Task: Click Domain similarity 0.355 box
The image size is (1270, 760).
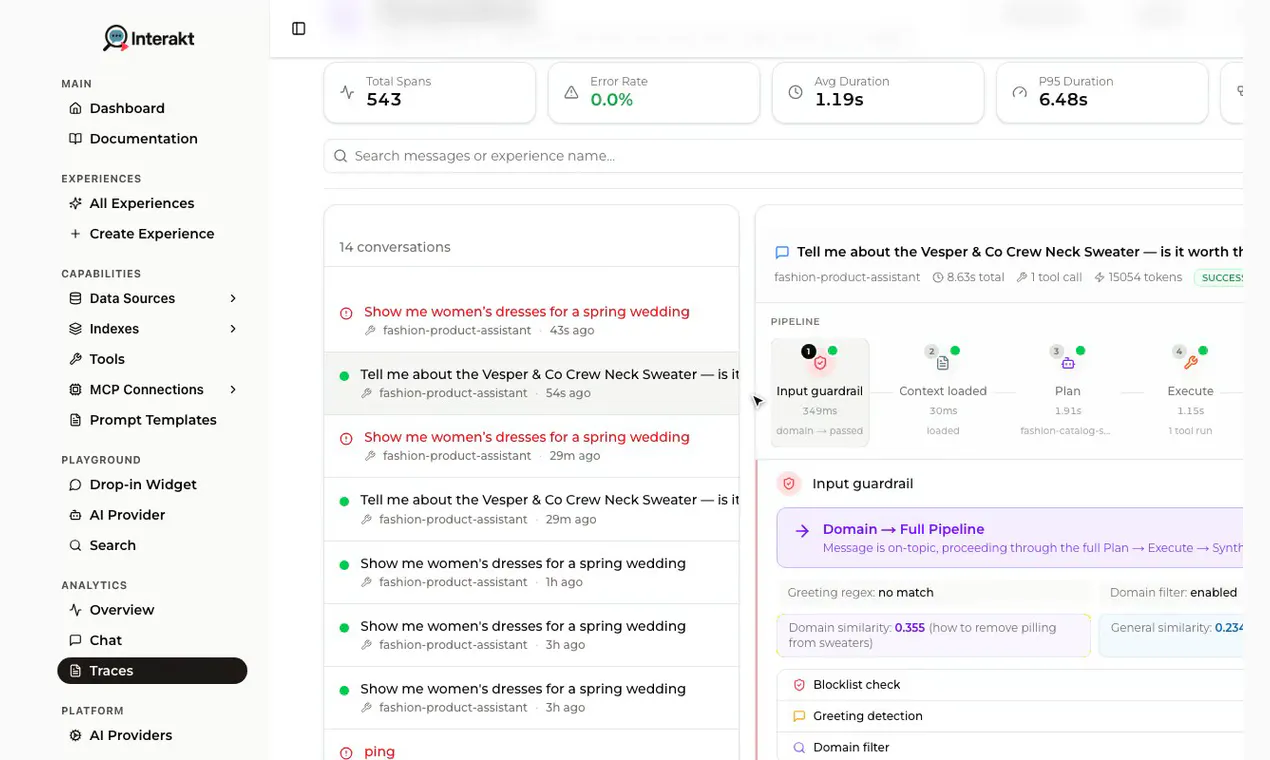Action: tap(933, 635)
